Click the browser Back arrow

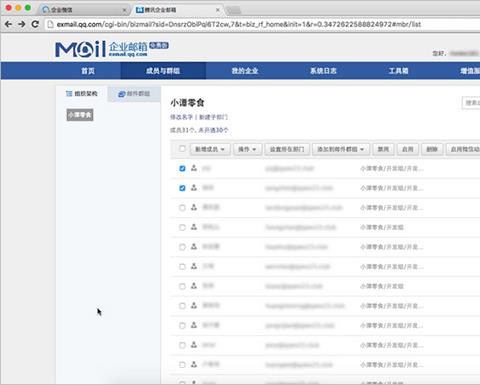pyautogui.click(x=9, y=24)
